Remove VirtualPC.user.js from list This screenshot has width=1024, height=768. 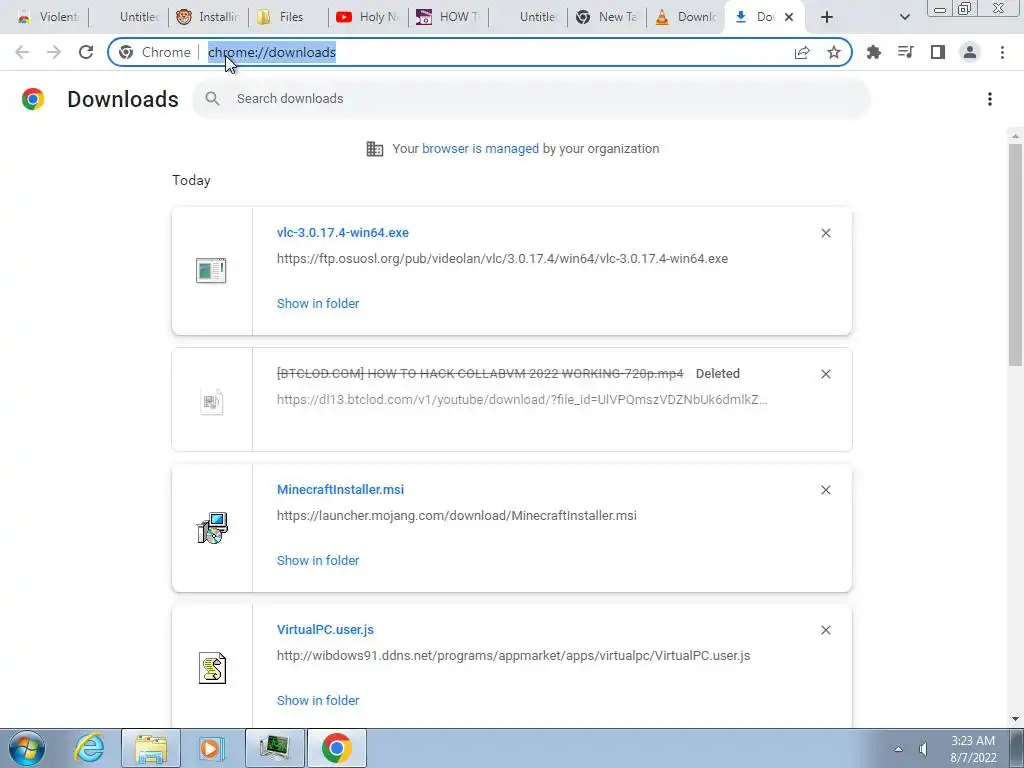(825, 630)
